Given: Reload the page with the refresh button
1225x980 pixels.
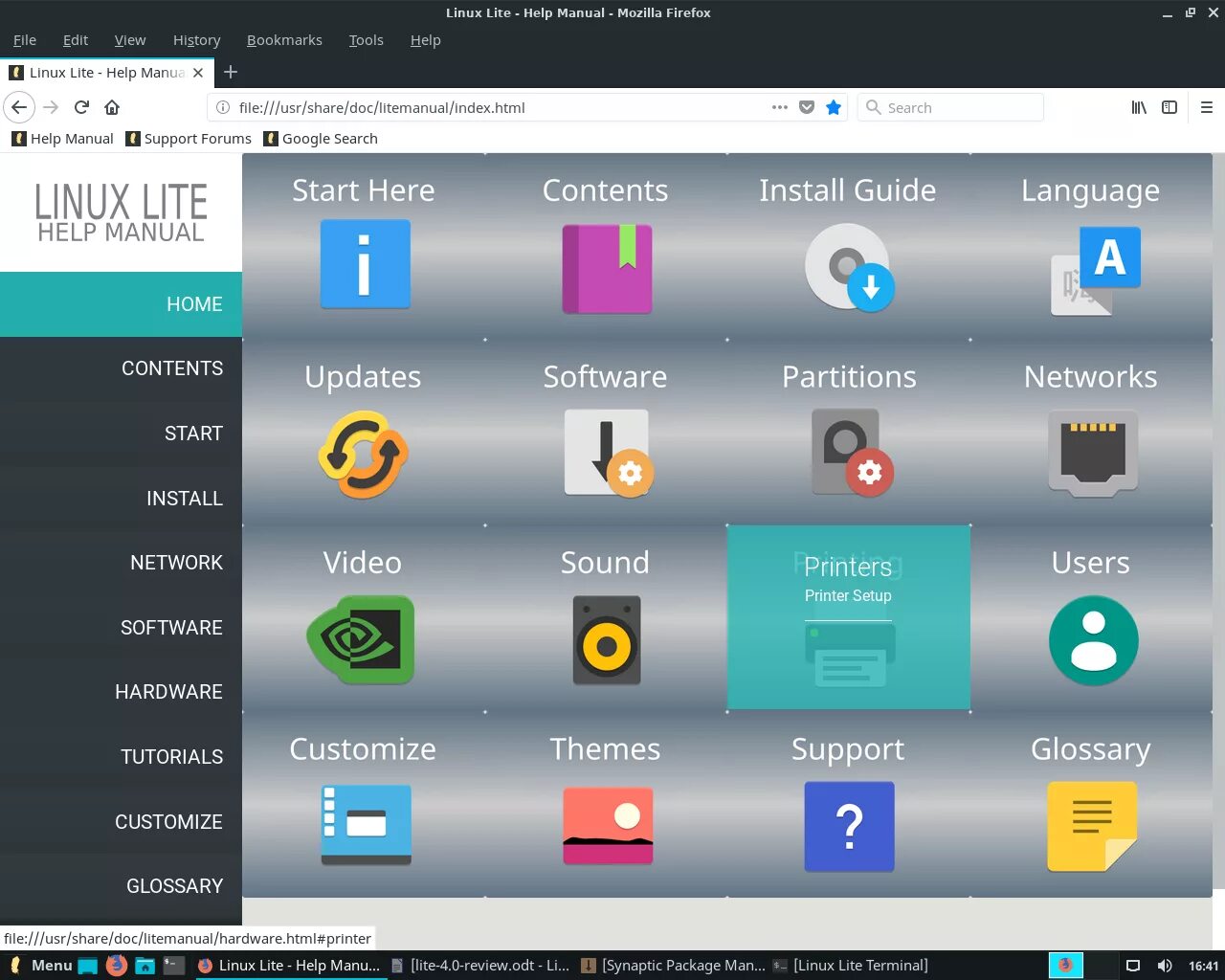Looking at the screenshot, I should coord(81,107).
